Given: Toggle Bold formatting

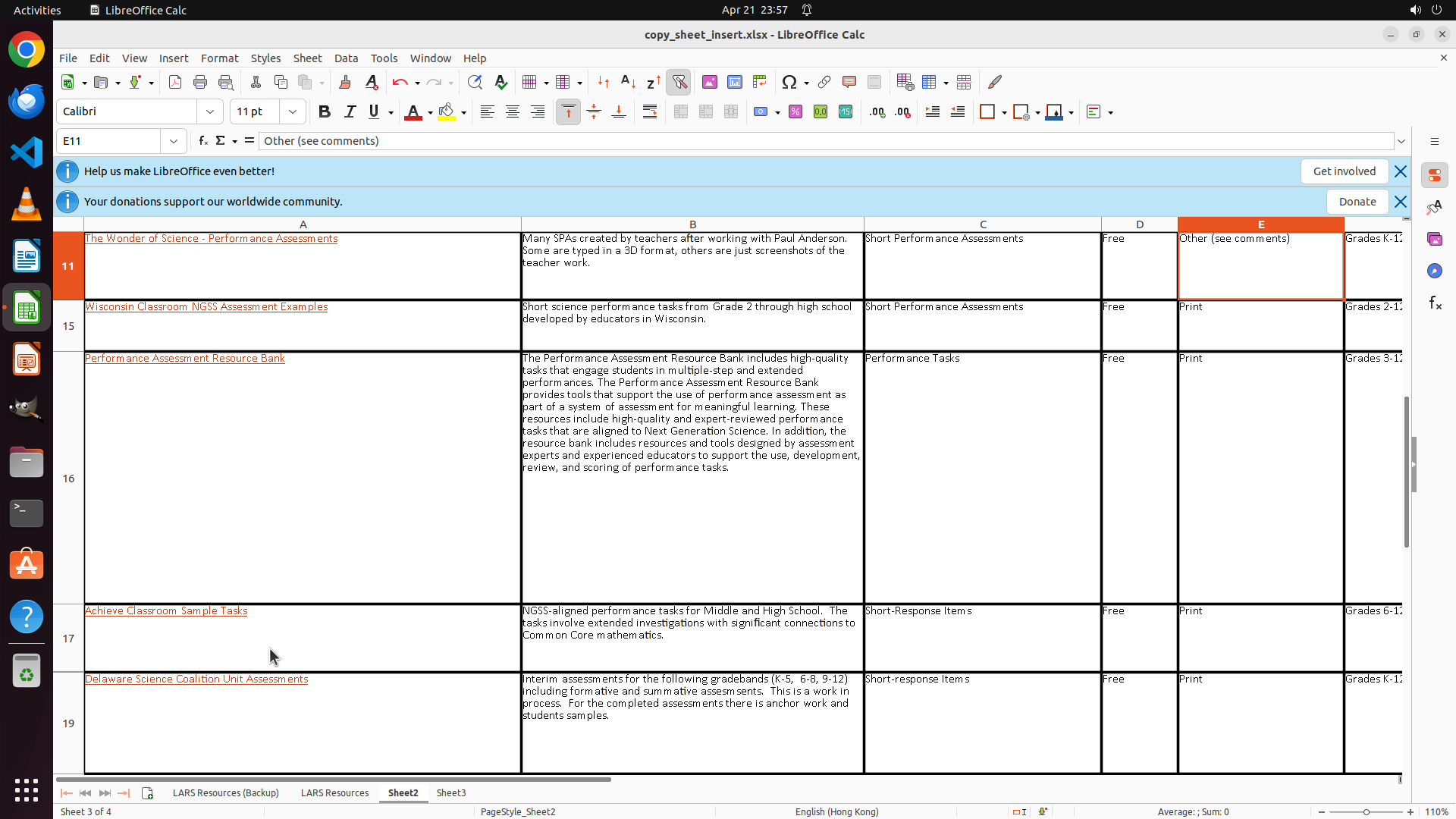Looking at the screenshot, I should (x=325, y=111).
